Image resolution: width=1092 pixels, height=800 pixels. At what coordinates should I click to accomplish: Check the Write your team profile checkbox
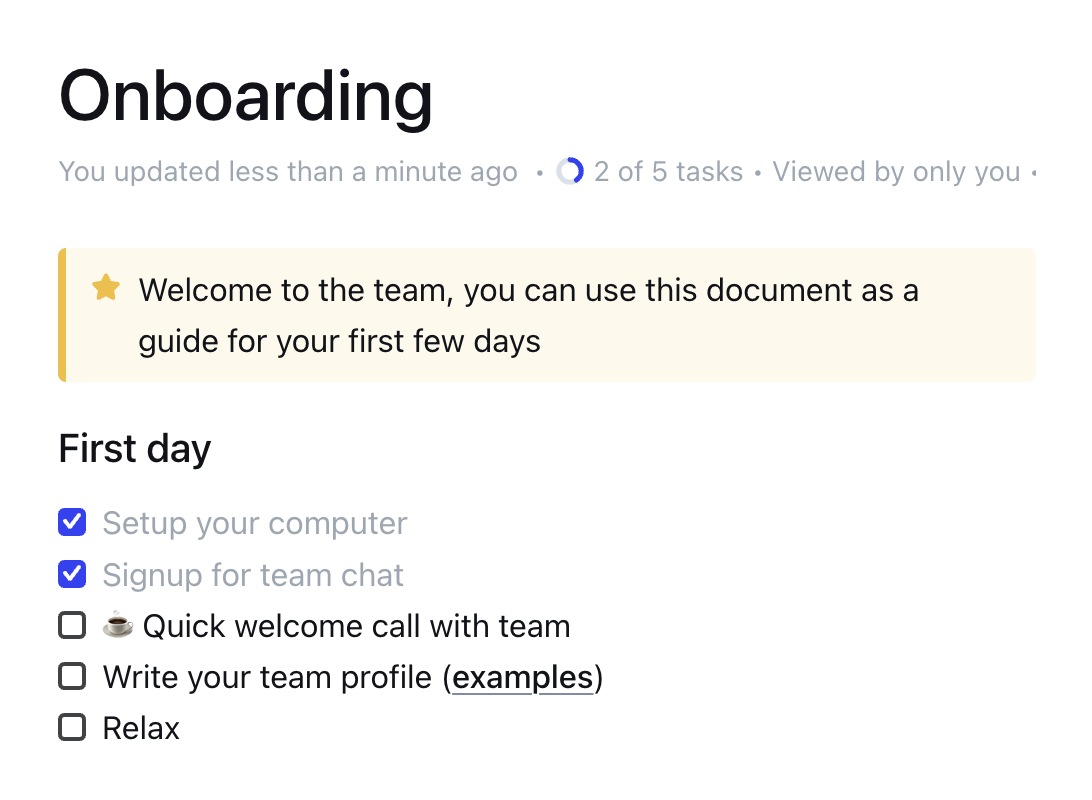pyautogui.click(x=72, y=676)
